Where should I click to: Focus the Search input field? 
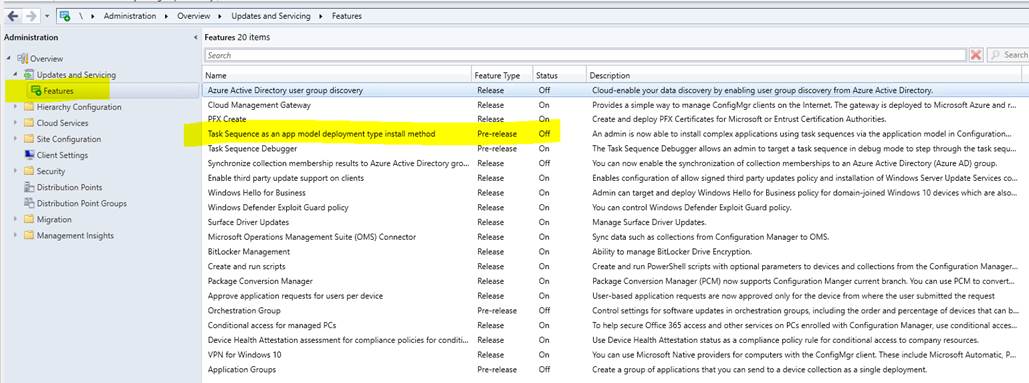point(585,55)
